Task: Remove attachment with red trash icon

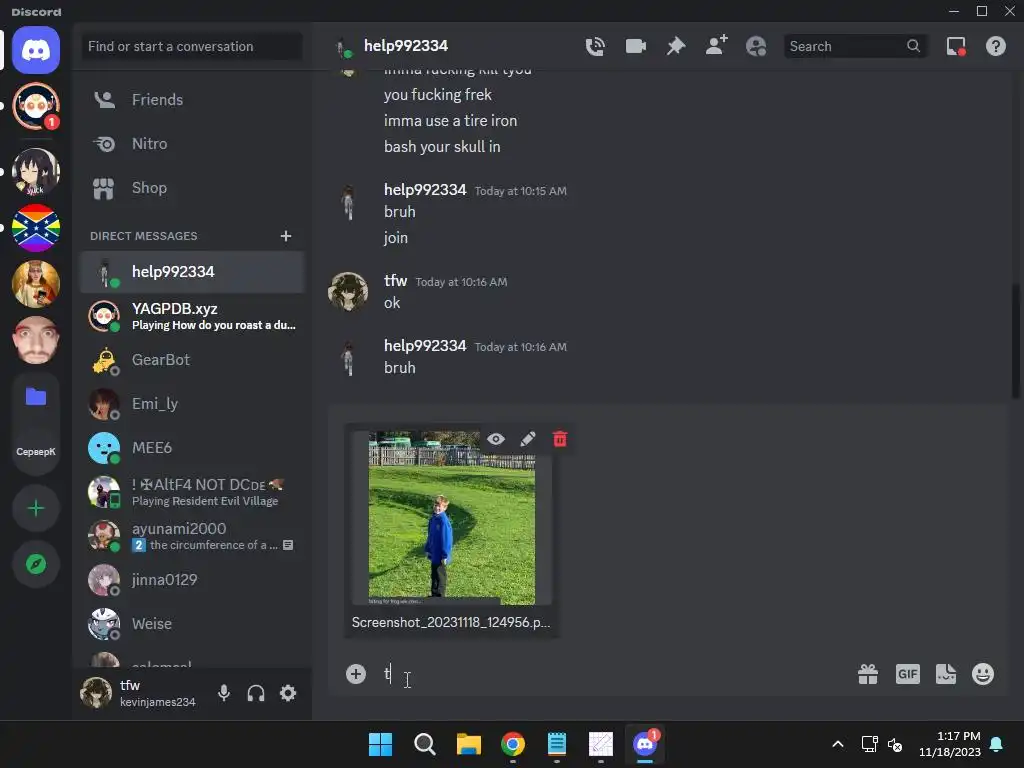Action: click(560, 439)
